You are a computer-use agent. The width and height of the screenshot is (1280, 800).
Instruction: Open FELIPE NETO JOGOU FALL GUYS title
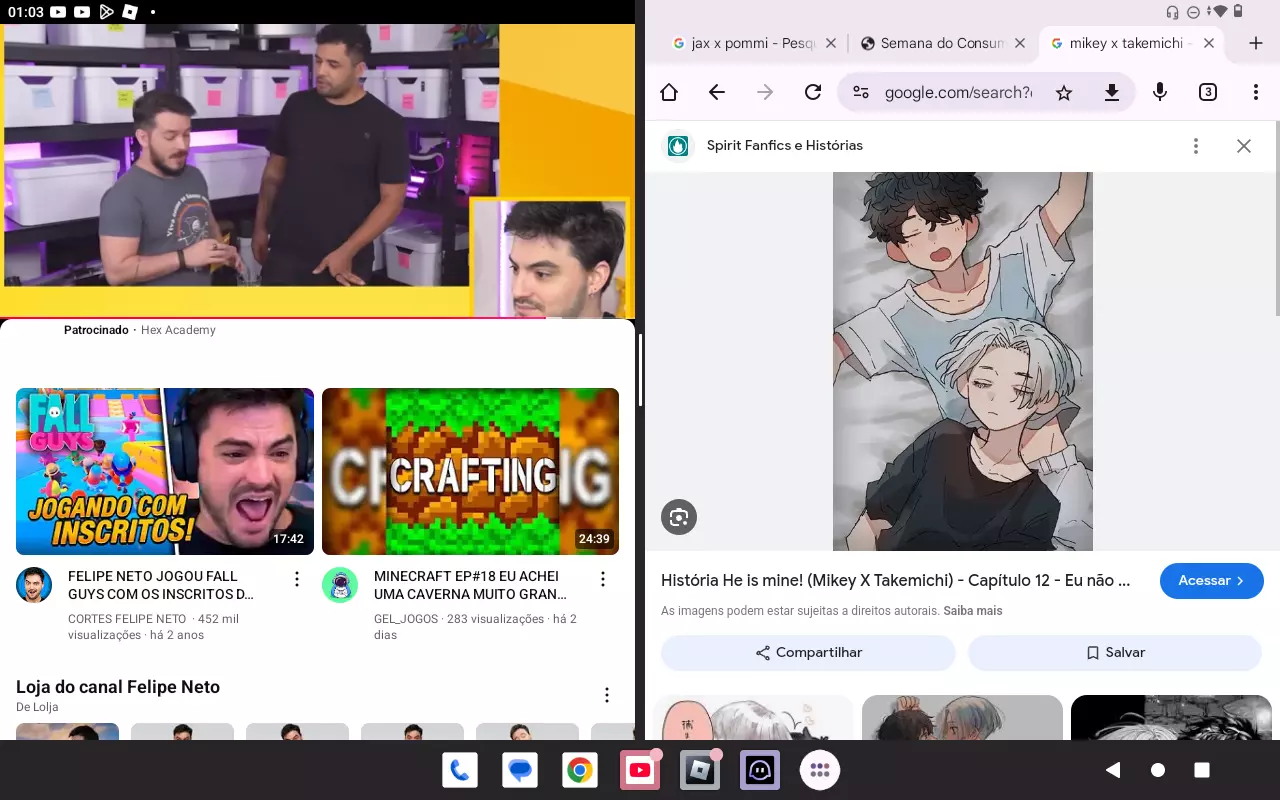click(x=161, y=585)
